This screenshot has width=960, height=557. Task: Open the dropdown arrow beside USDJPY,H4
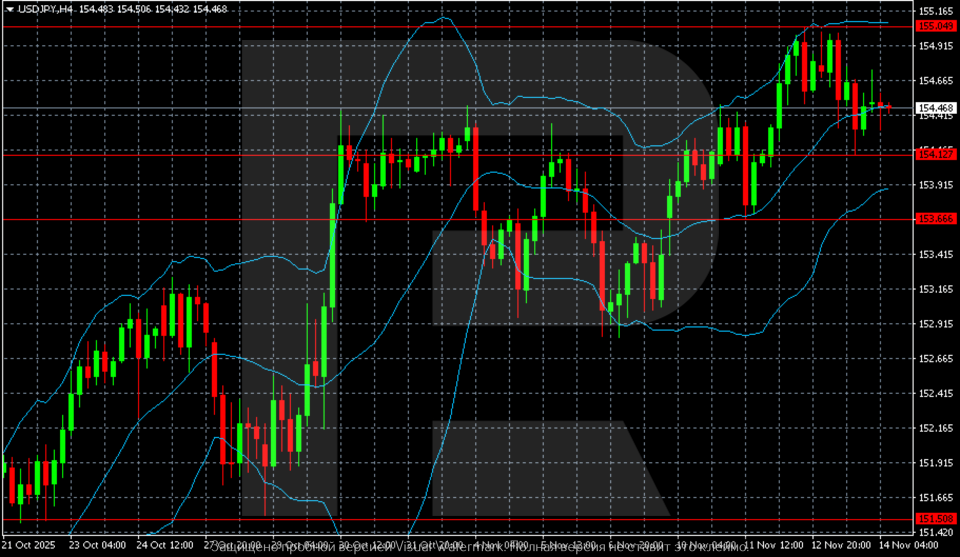pyautogui.click(x=10, y=9)
